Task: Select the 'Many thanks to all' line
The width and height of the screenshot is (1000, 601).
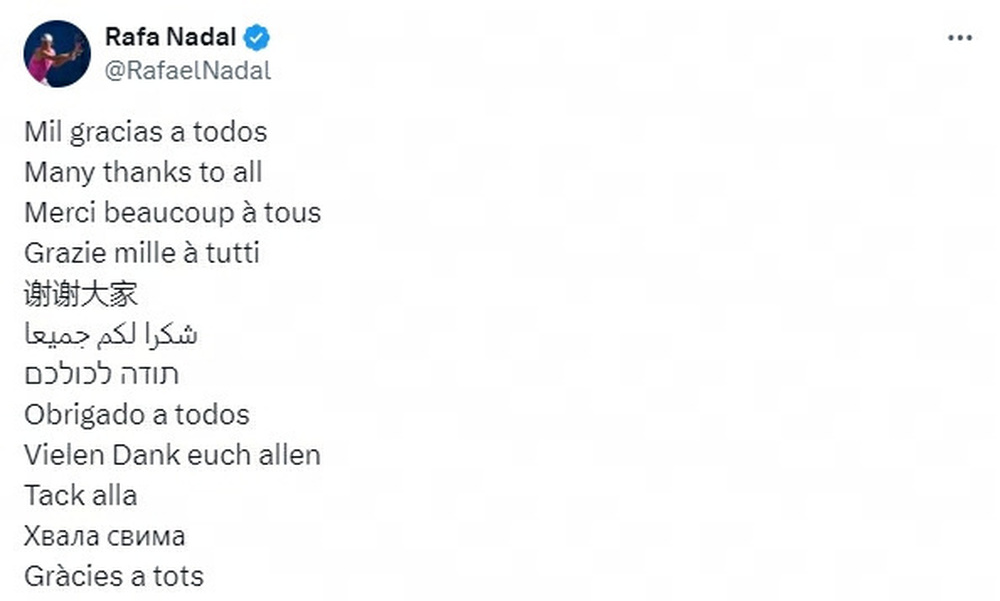Action: [x=143, y=172]
